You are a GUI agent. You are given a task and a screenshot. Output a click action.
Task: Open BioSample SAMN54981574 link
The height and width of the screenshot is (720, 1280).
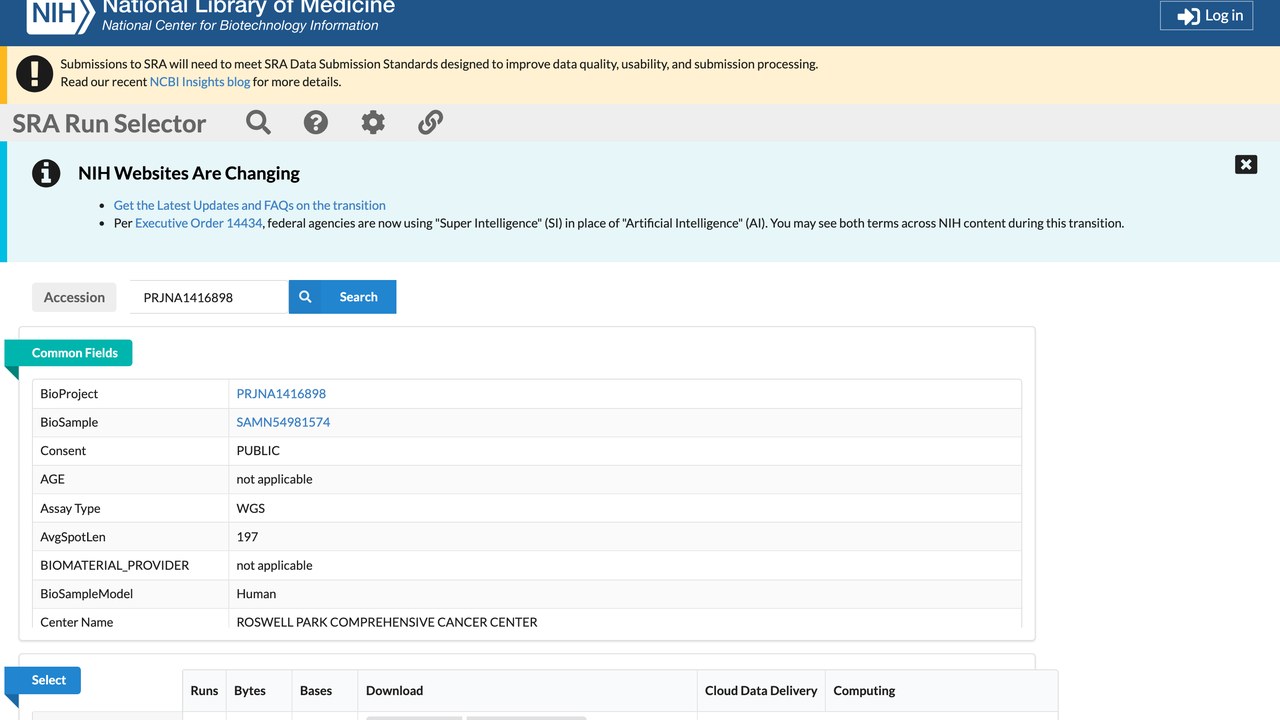coord(283,422)
